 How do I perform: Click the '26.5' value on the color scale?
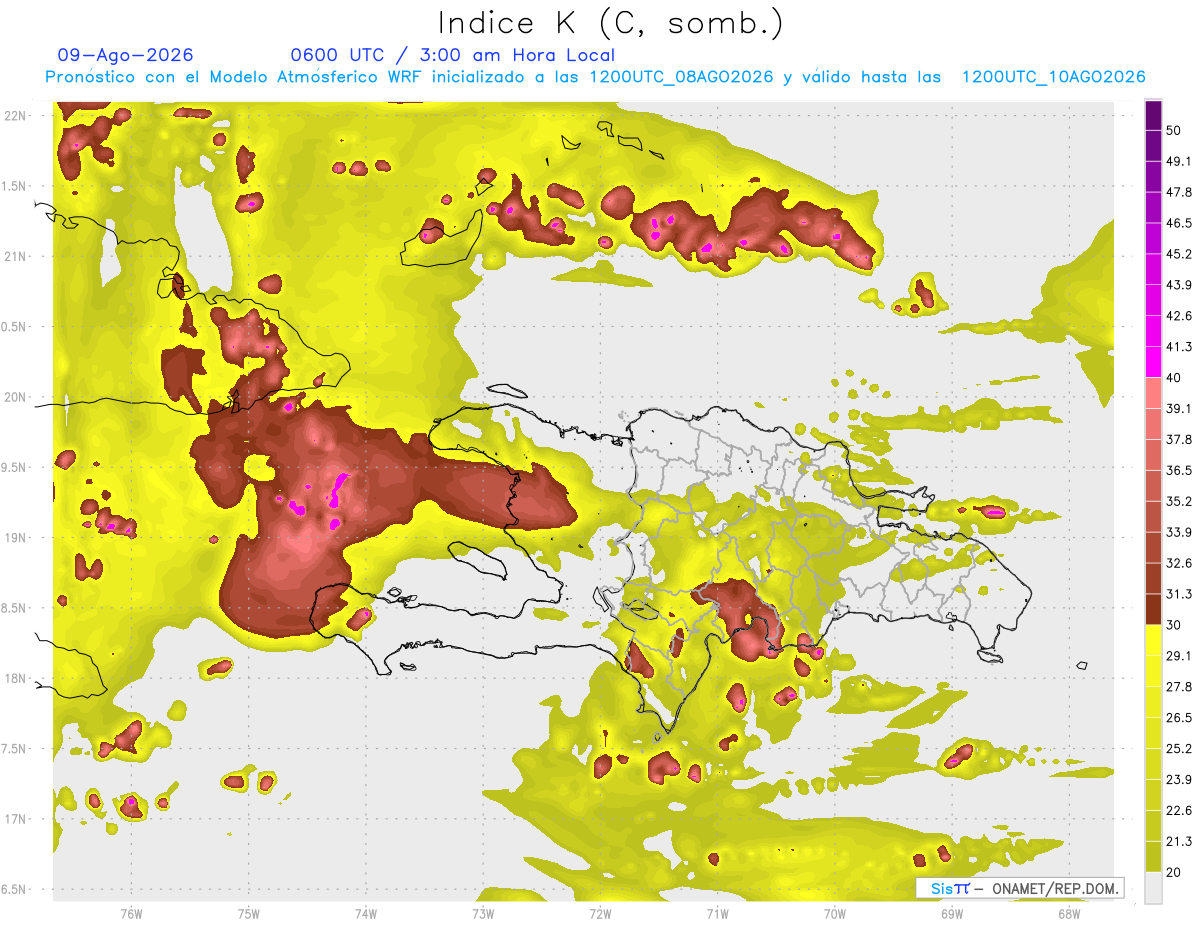tap(1179, 718)
